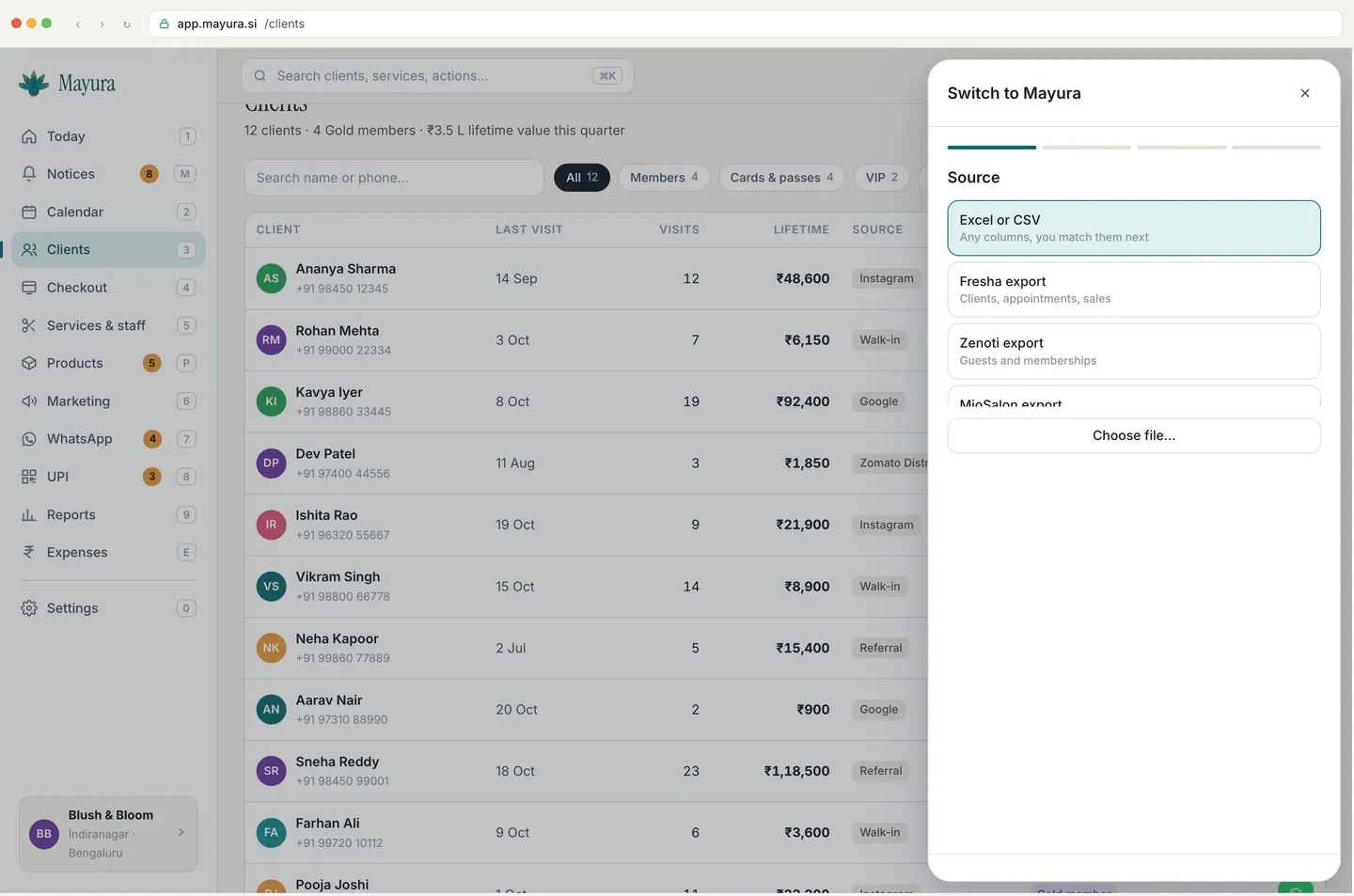Open Today via its home icon
The height and width of the screenshot is (896, 1354).
(29, 136)
